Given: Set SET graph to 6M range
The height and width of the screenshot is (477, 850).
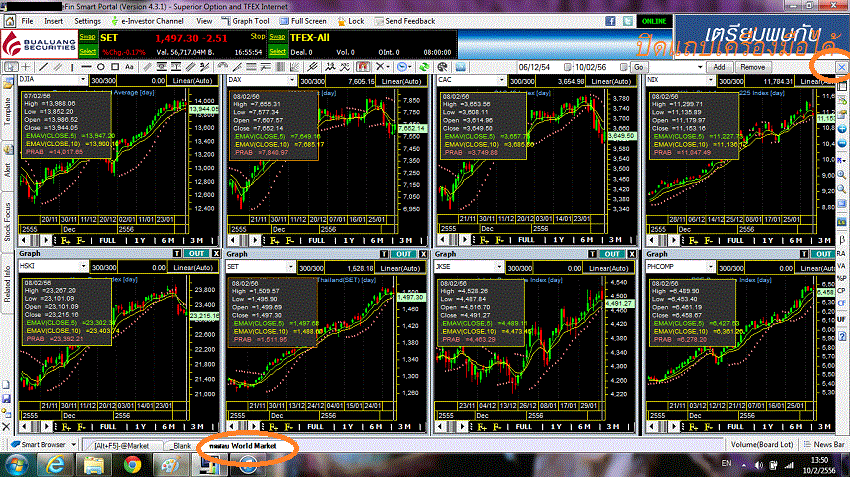Looking at the screenshot, I should [376, 427].
